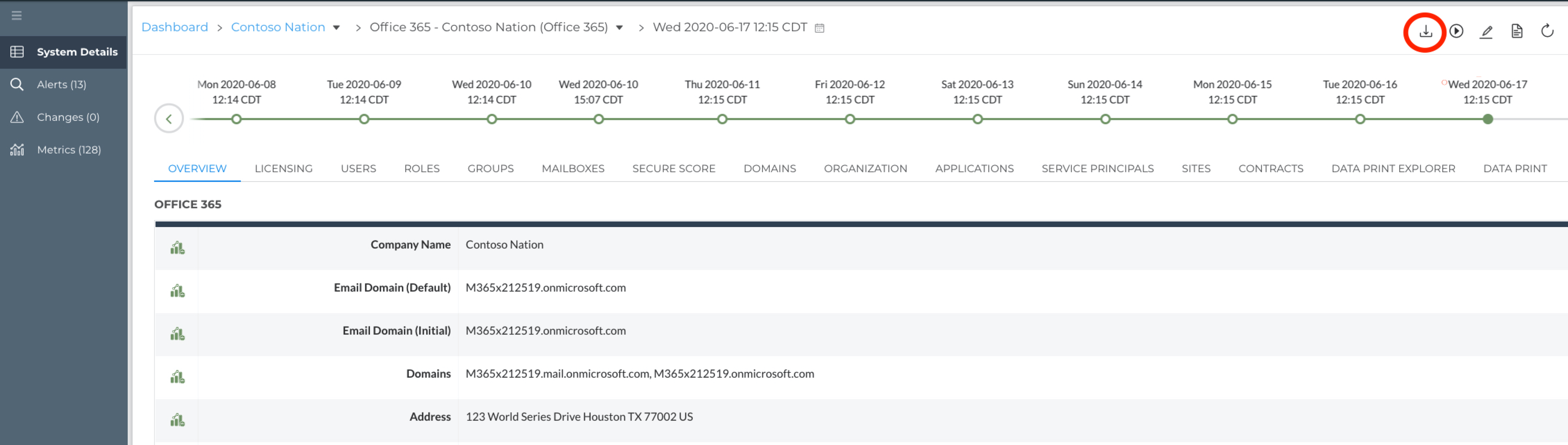Switch to the Applications tab
Image resolution: width=1568 pixels, height=445 pixels.
pyautogui.click(x=974, y=169)
